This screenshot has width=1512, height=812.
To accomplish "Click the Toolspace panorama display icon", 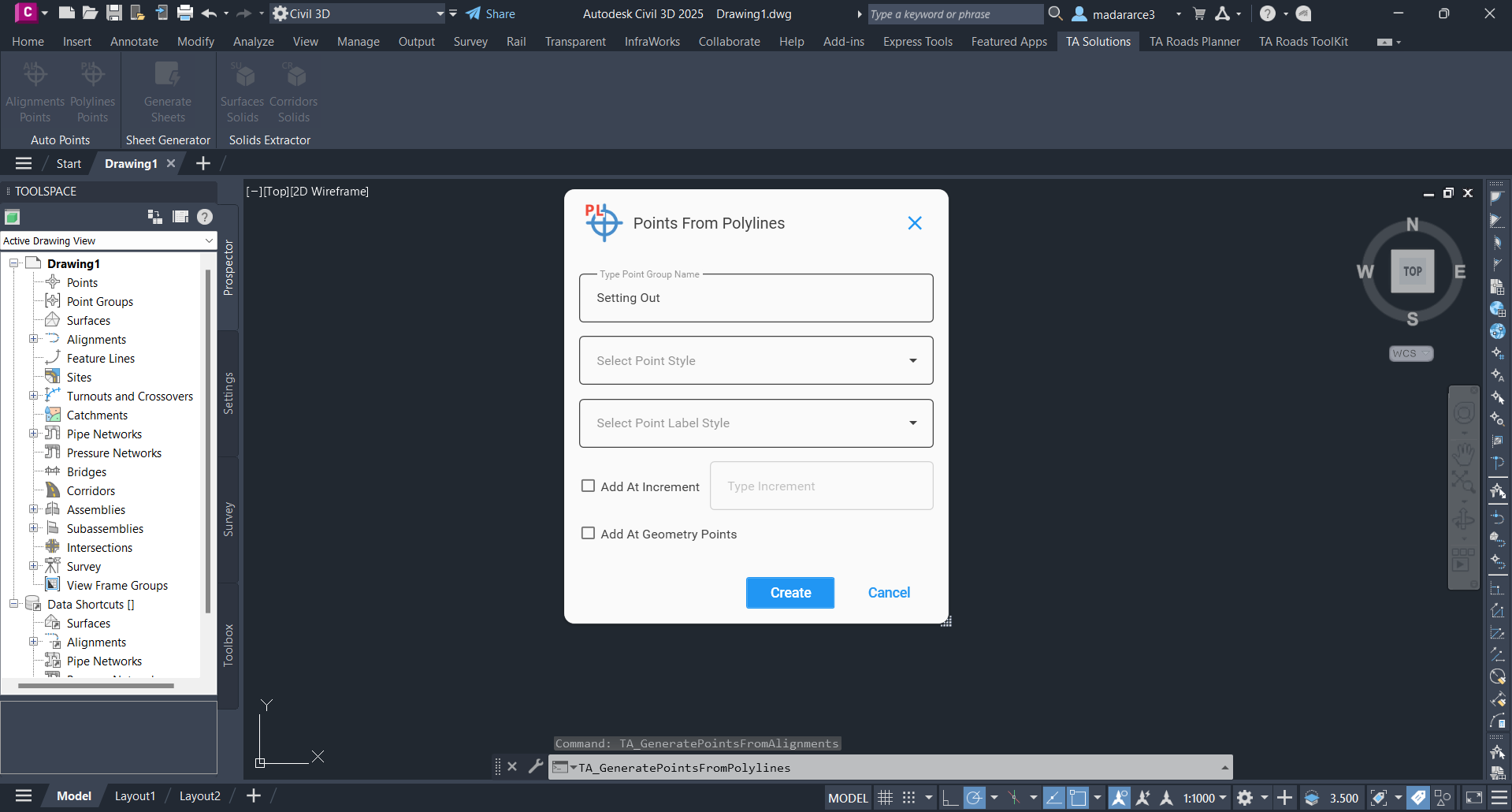I will pyautogui.click(x=180, y=217).
